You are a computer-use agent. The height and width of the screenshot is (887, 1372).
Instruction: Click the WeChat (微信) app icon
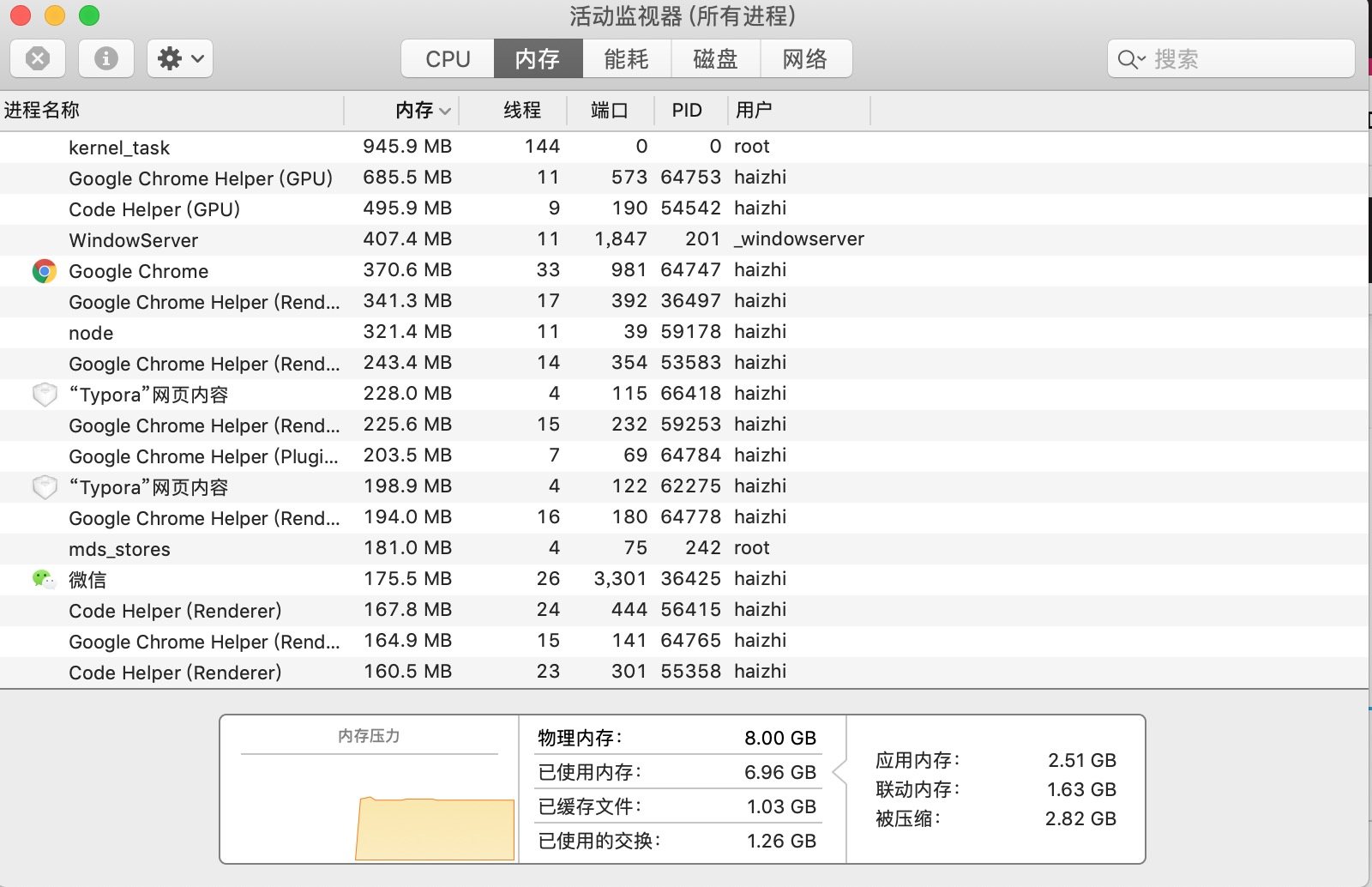pyautogui.click(x=44, y=580)
